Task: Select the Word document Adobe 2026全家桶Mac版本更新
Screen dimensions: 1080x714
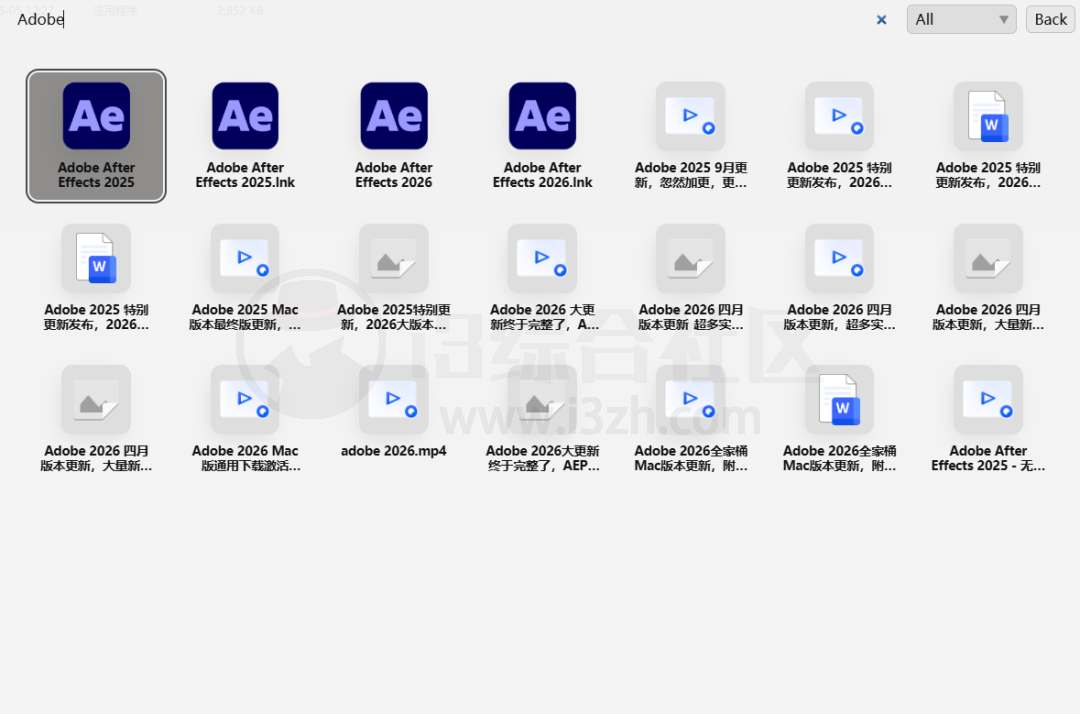Action: click(840, 419)
